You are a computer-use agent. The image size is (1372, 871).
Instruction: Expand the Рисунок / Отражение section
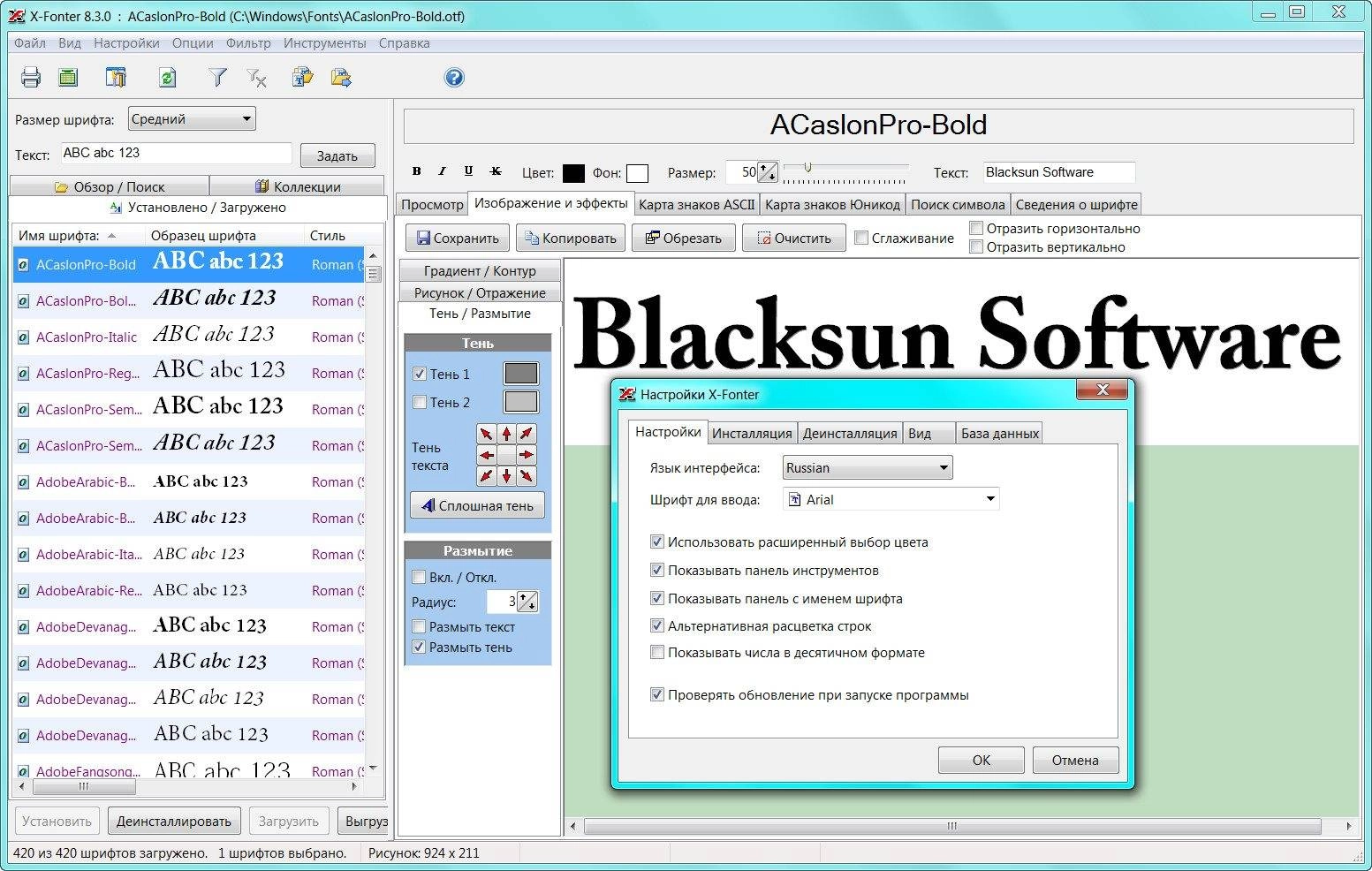tap(480, 292)
